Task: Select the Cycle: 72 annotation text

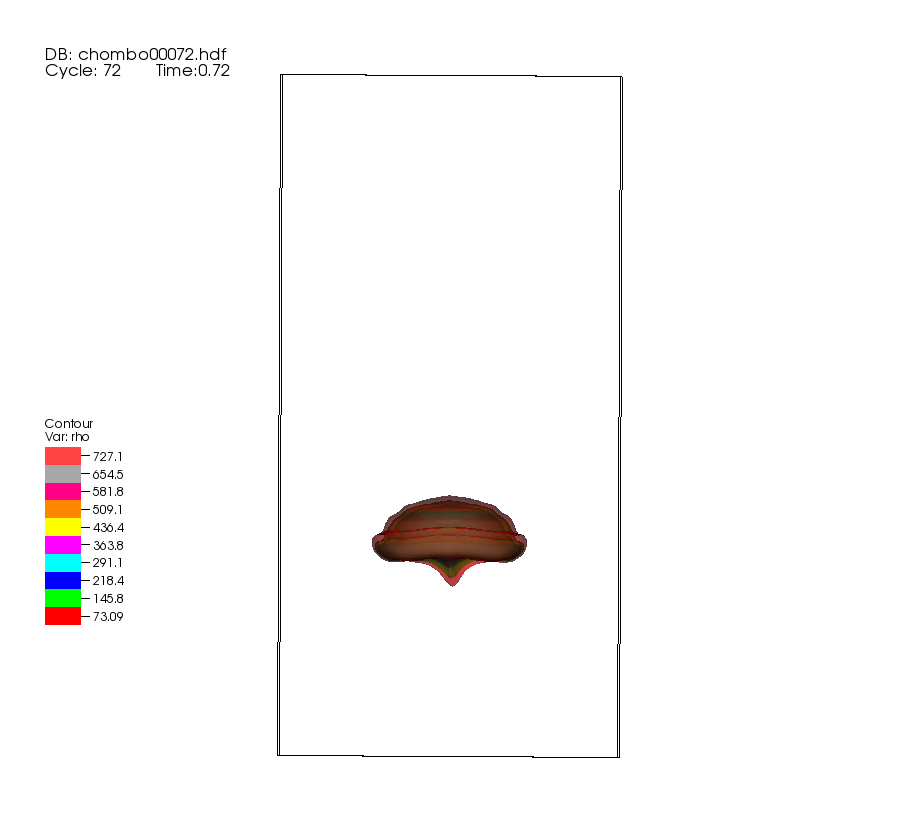Action: [83, 71]
